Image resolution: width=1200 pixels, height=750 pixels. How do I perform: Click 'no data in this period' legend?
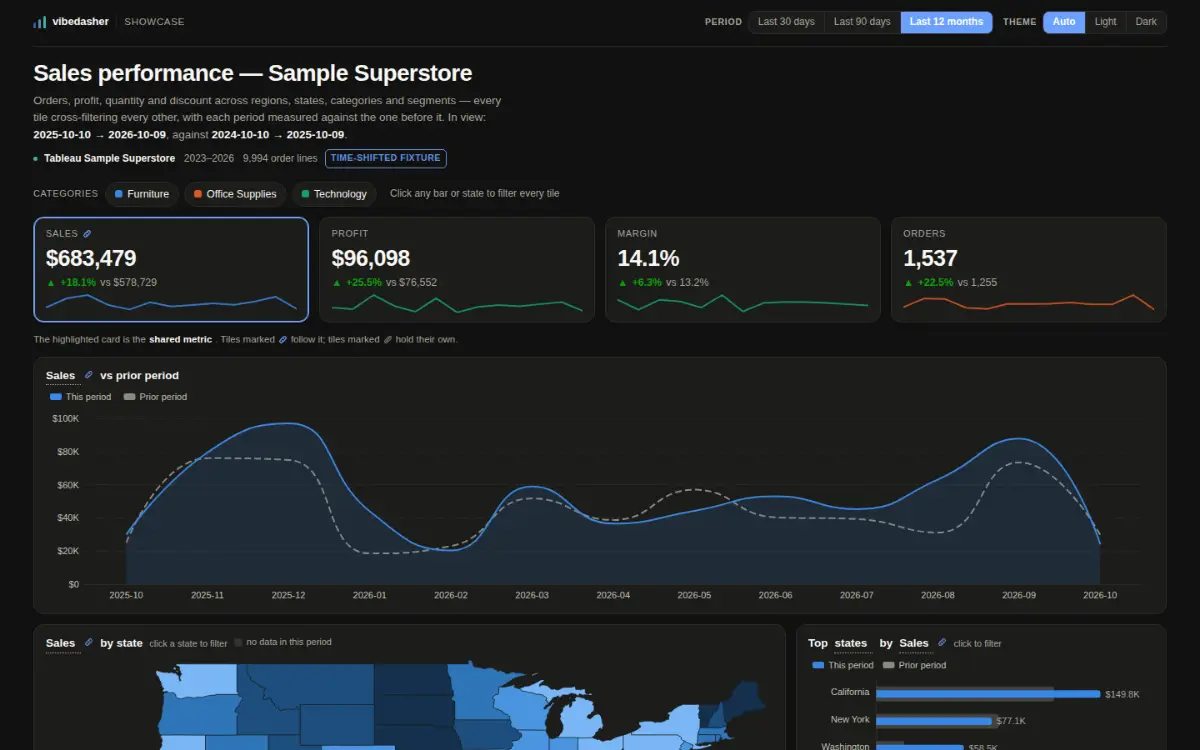tap(283, 643)
